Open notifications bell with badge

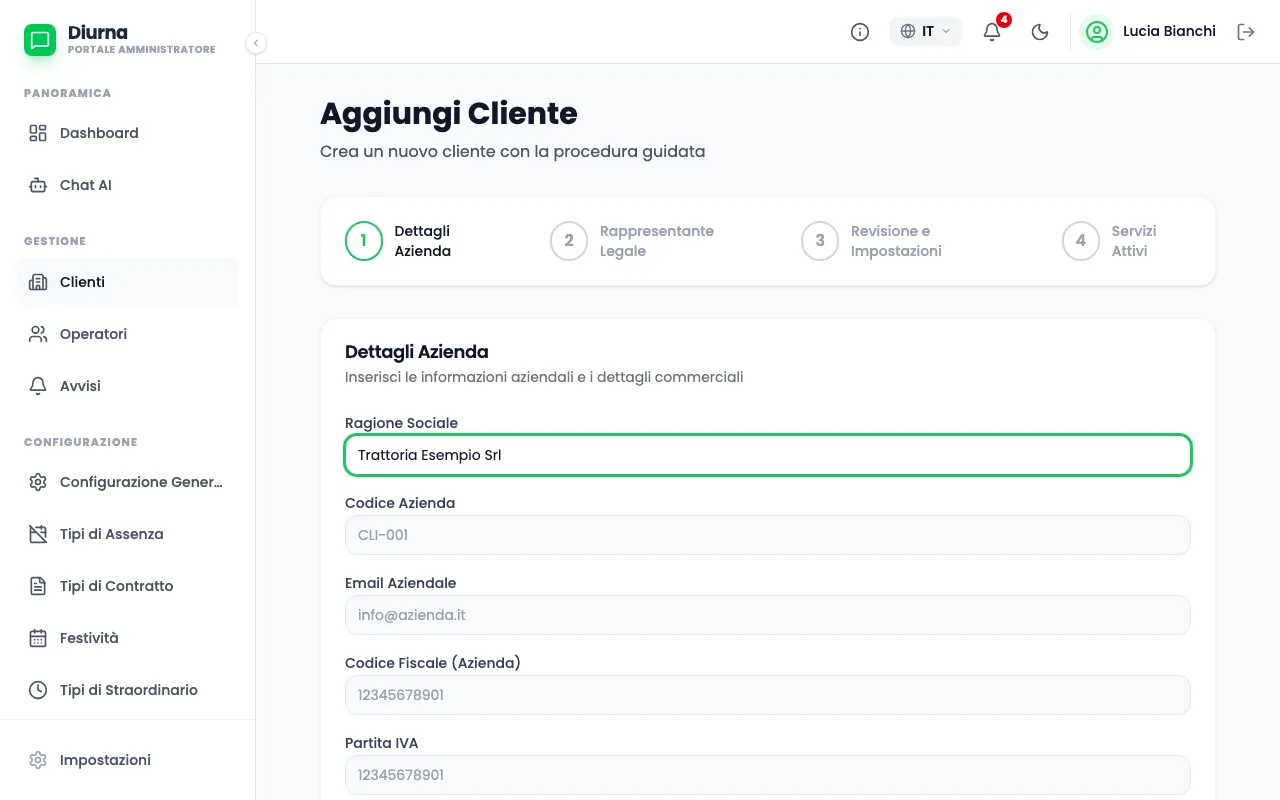click(992, 32)
